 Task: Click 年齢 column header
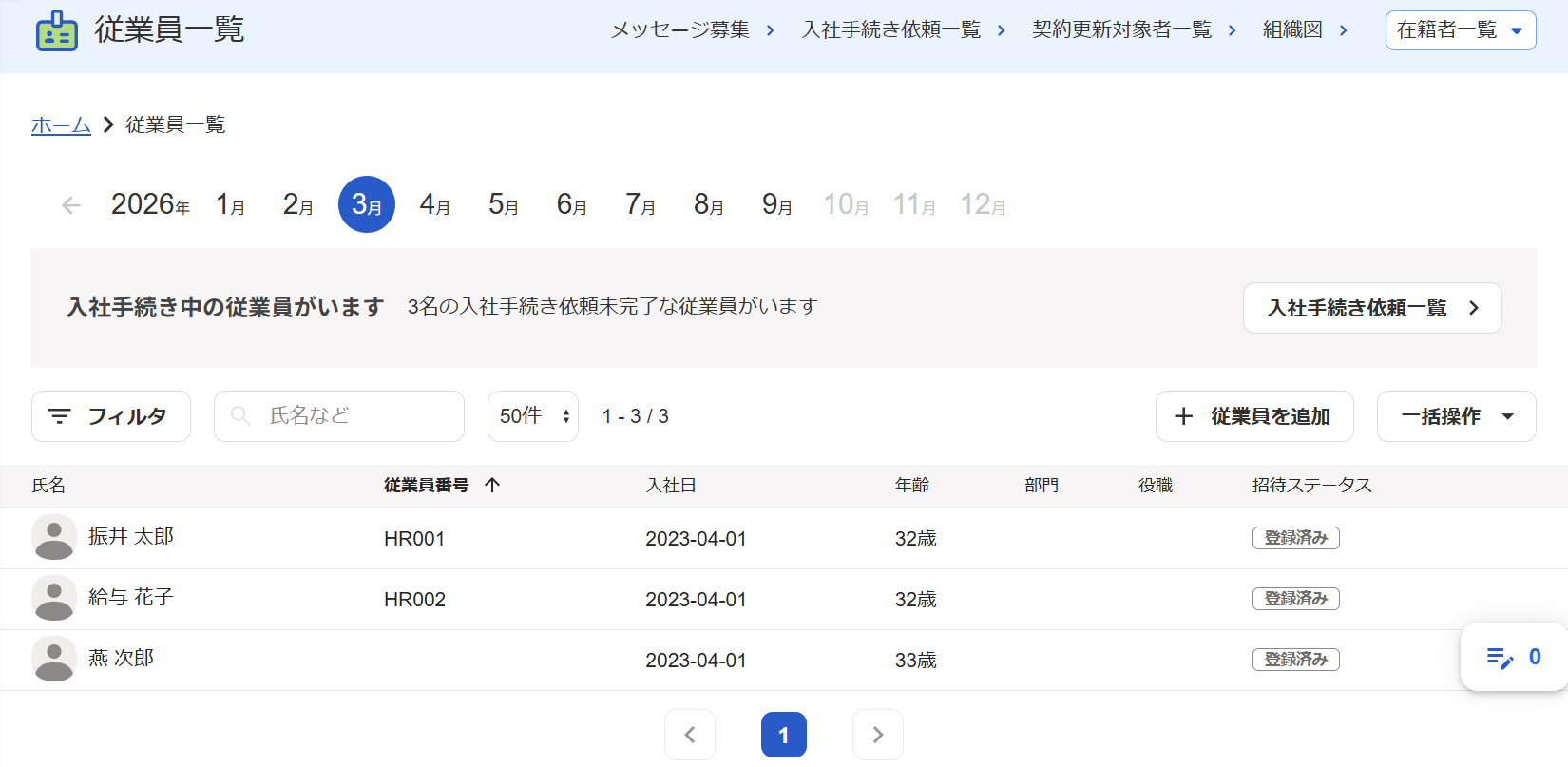(x=912, y=485)
